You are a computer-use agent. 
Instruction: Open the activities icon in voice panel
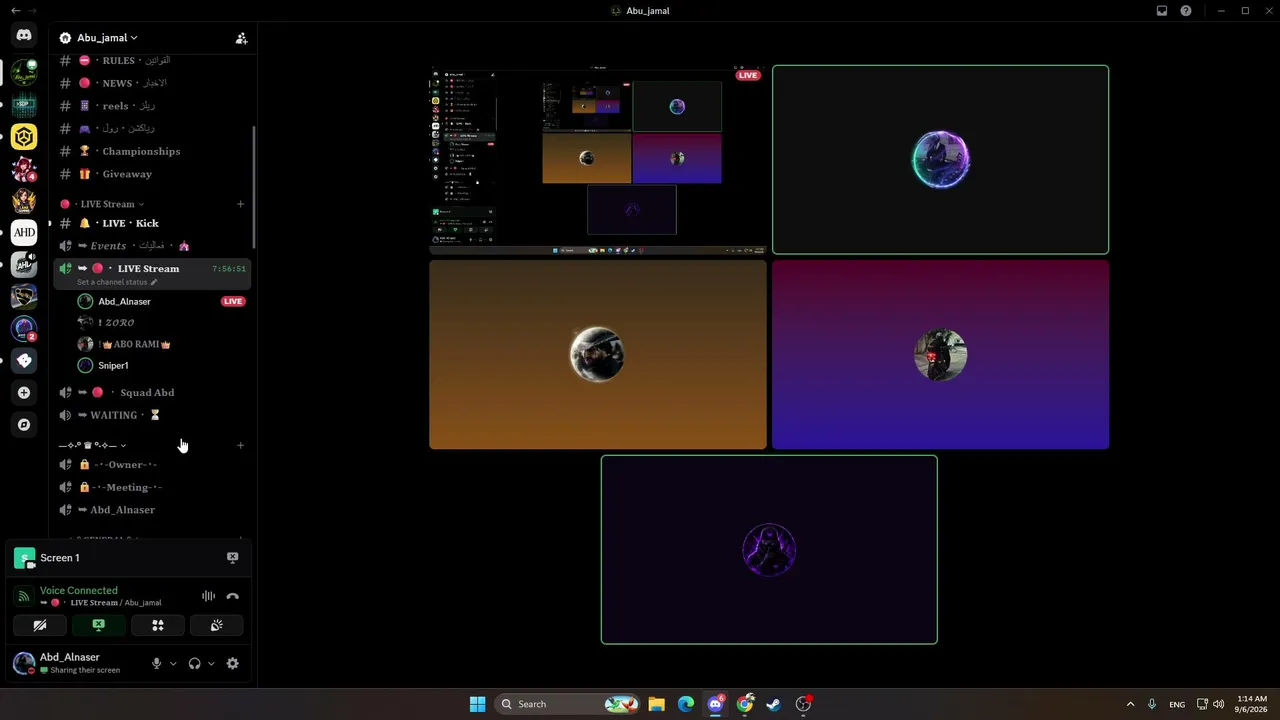click(157, 625)
